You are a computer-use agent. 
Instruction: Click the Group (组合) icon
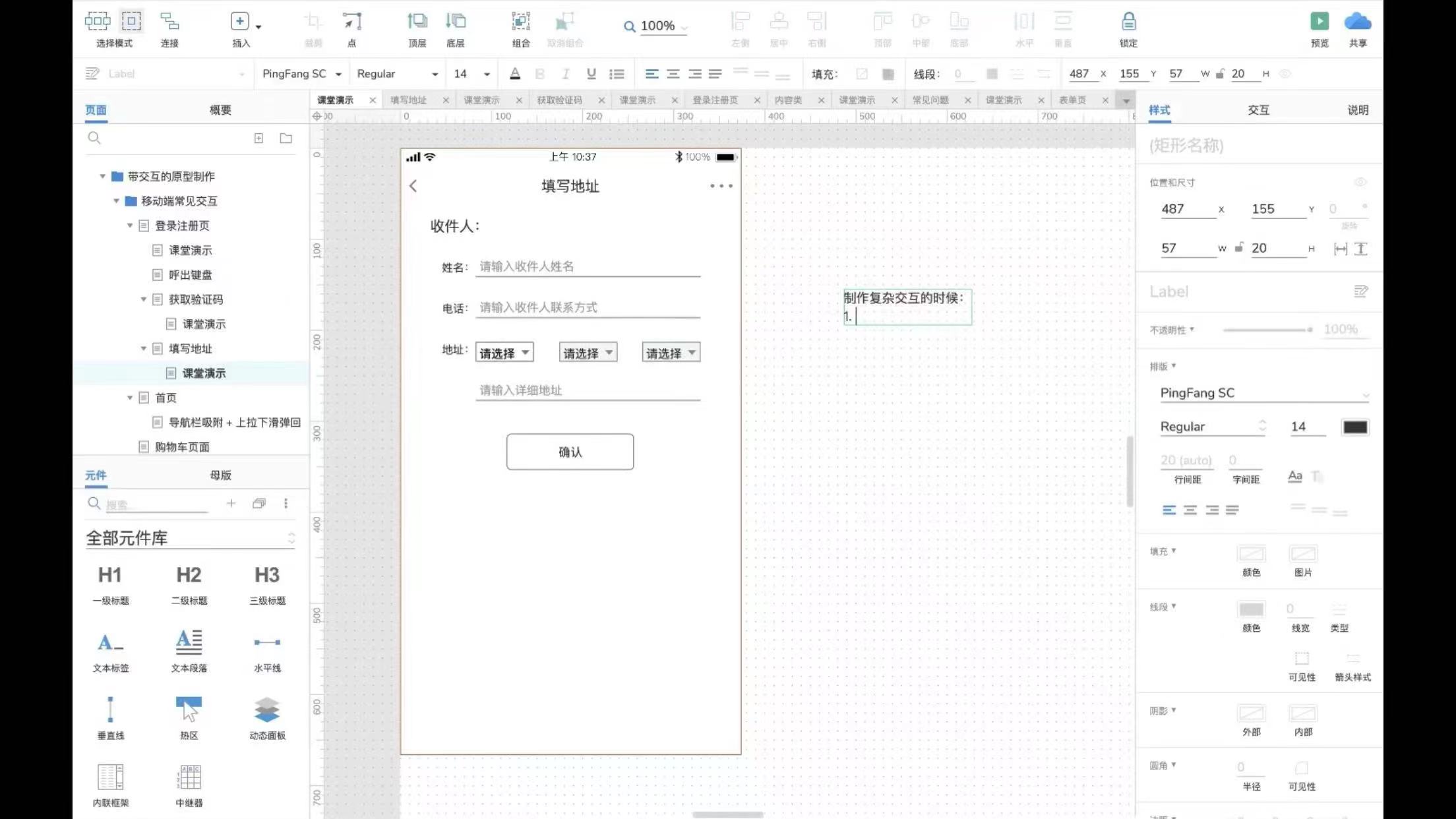[520, 22]
